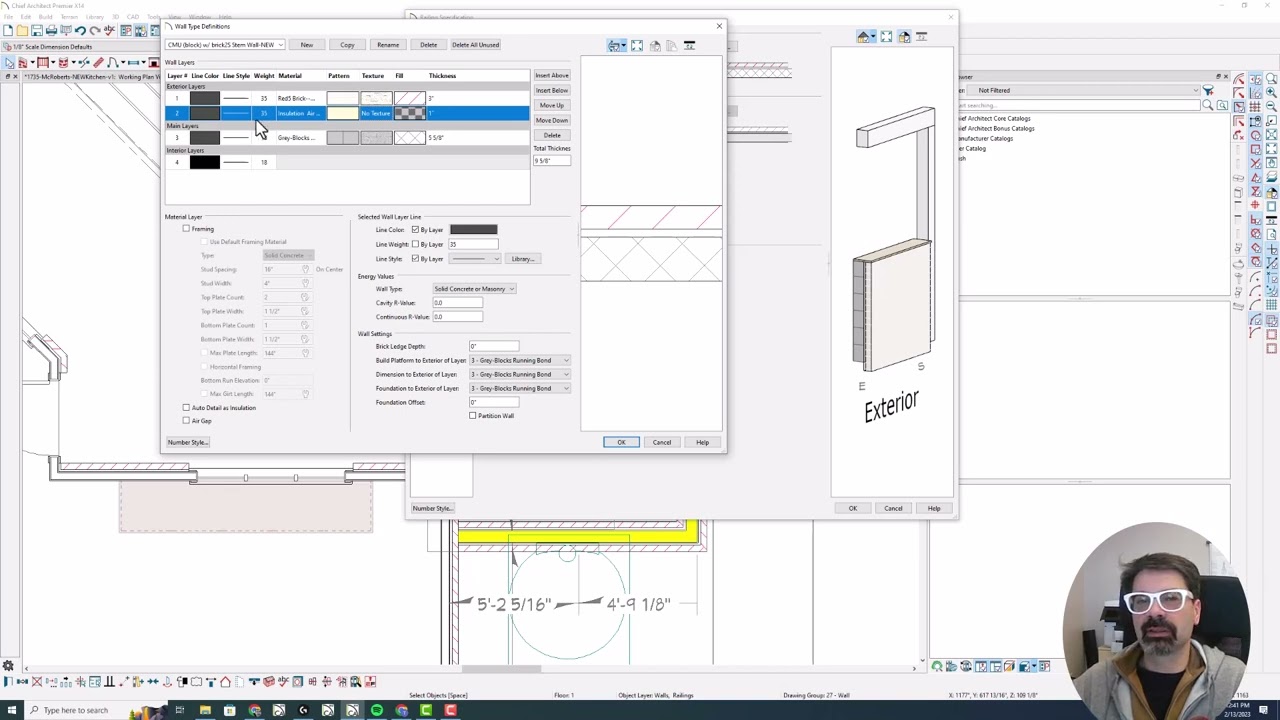This screenshot has width=1280, height=720.
Task: Select Manufacturer Catalogs in library tree
Action: 985,138
